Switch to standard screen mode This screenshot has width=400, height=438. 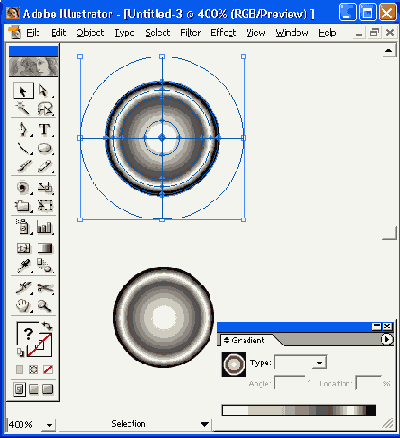coord(19,389)
